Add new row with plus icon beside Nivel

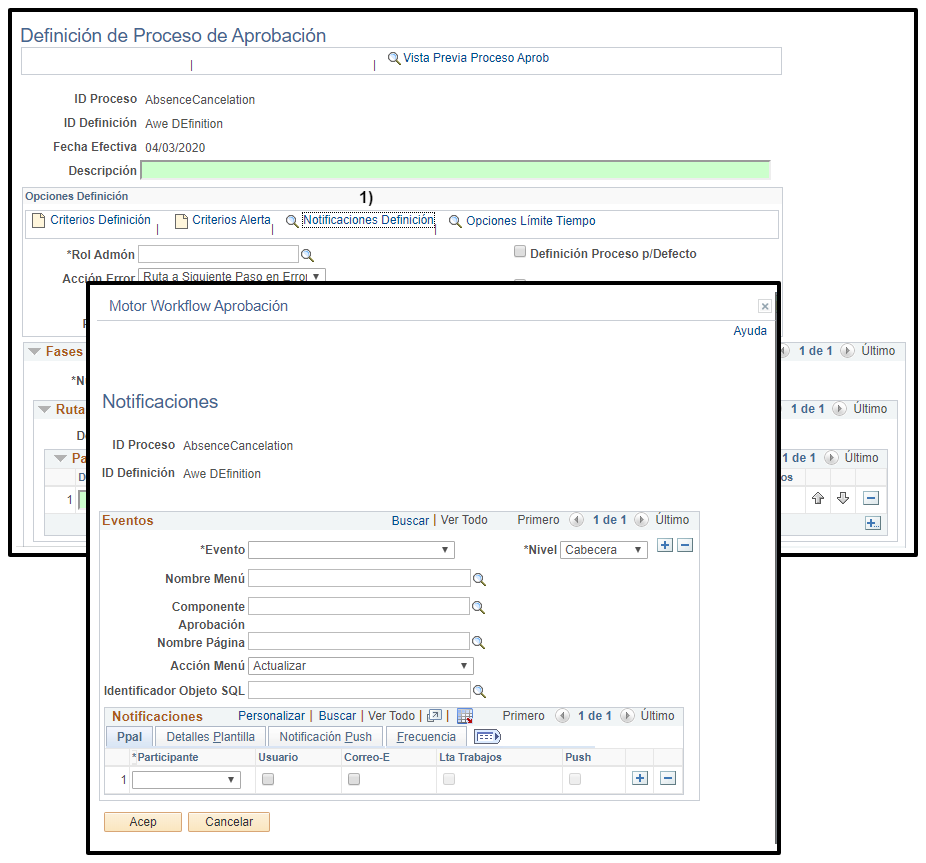click(x=665, y=546)
